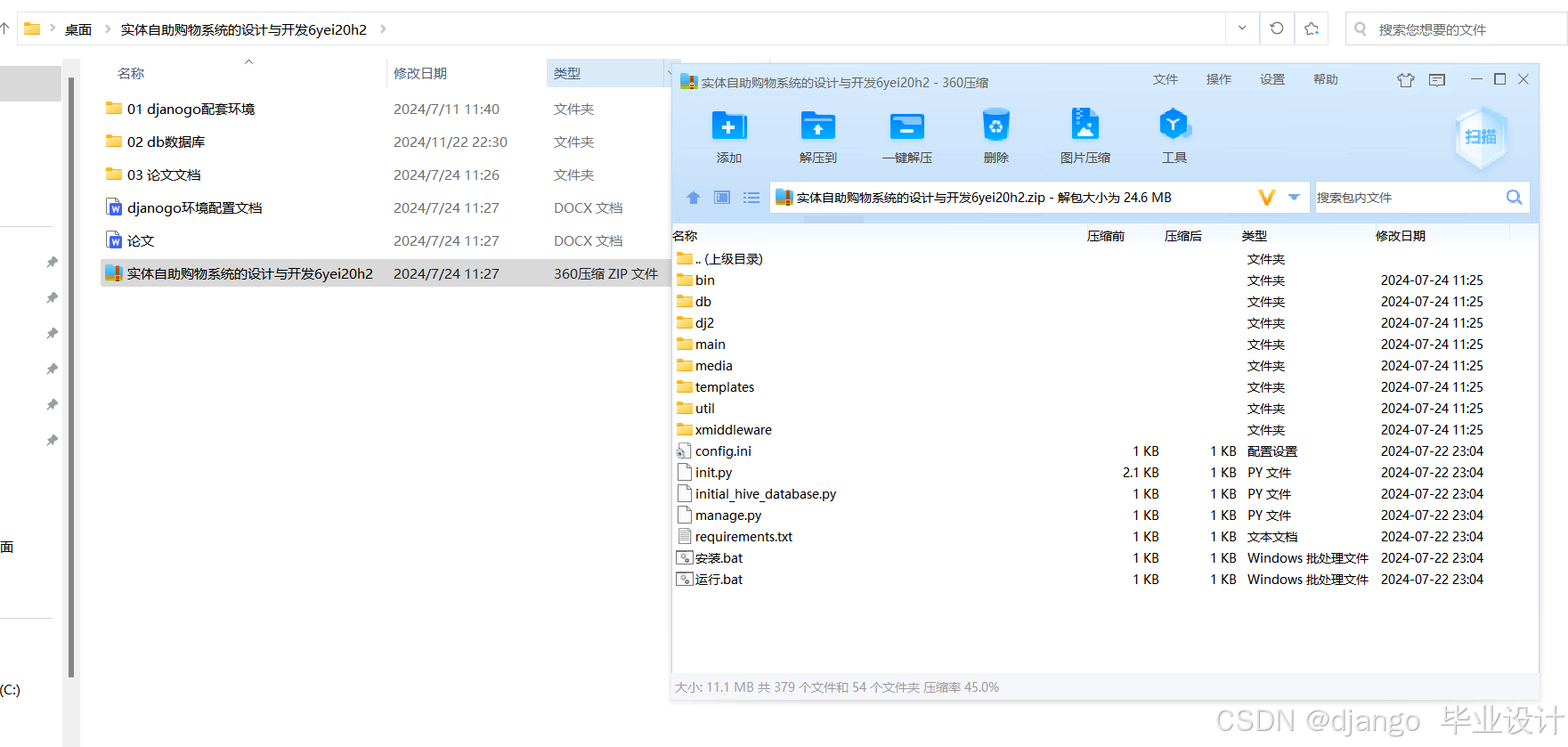Screen dimensions: 1568x747
Task: Select the 论文 Word document icon
Action: coord(114,240)
